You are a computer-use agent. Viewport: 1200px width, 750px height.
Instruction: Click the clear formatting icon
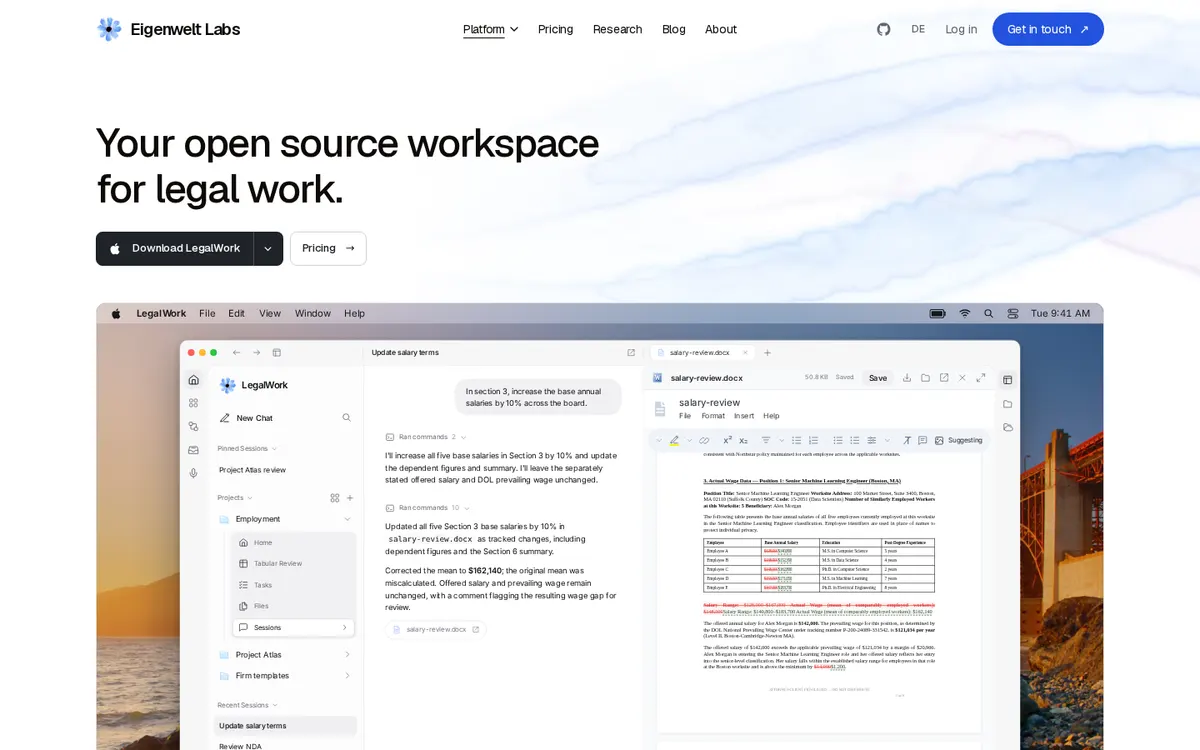coord(907,440)
